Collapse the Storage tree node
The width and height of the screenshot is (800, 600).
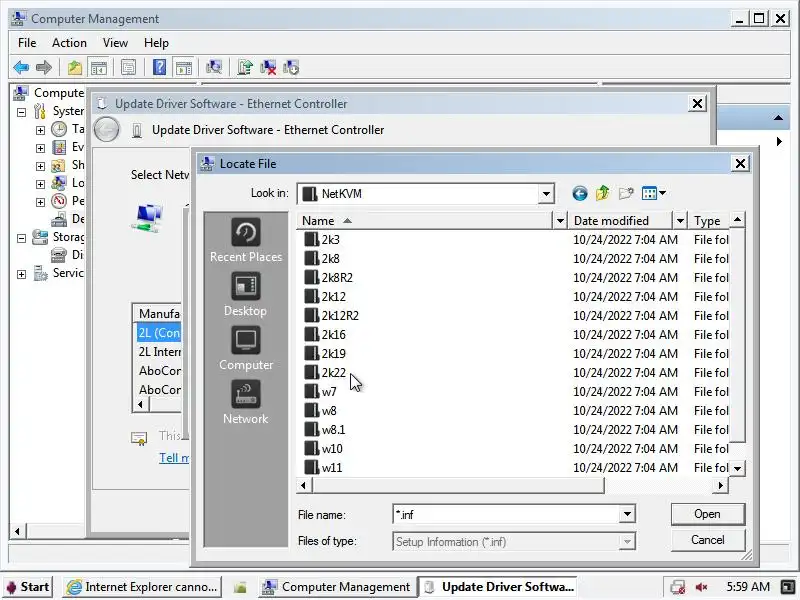pyautogui.click(x=21, y=238)
